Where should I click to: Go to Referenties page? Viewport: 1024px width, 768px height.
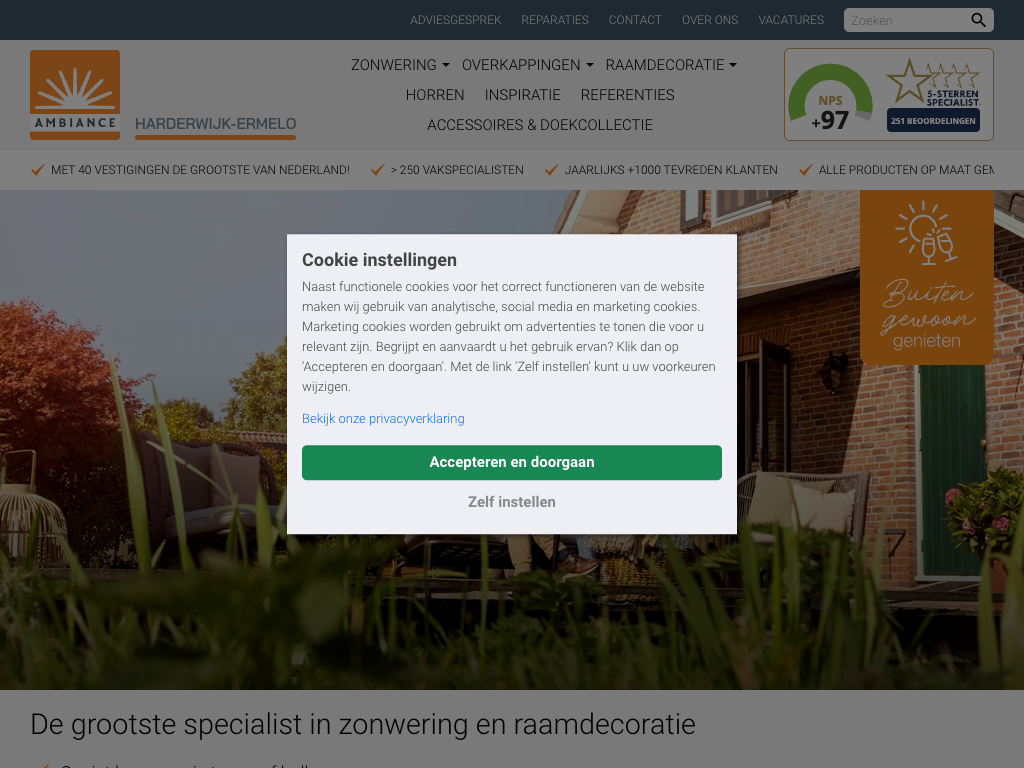pyautogui.click(x=628, y=95)
